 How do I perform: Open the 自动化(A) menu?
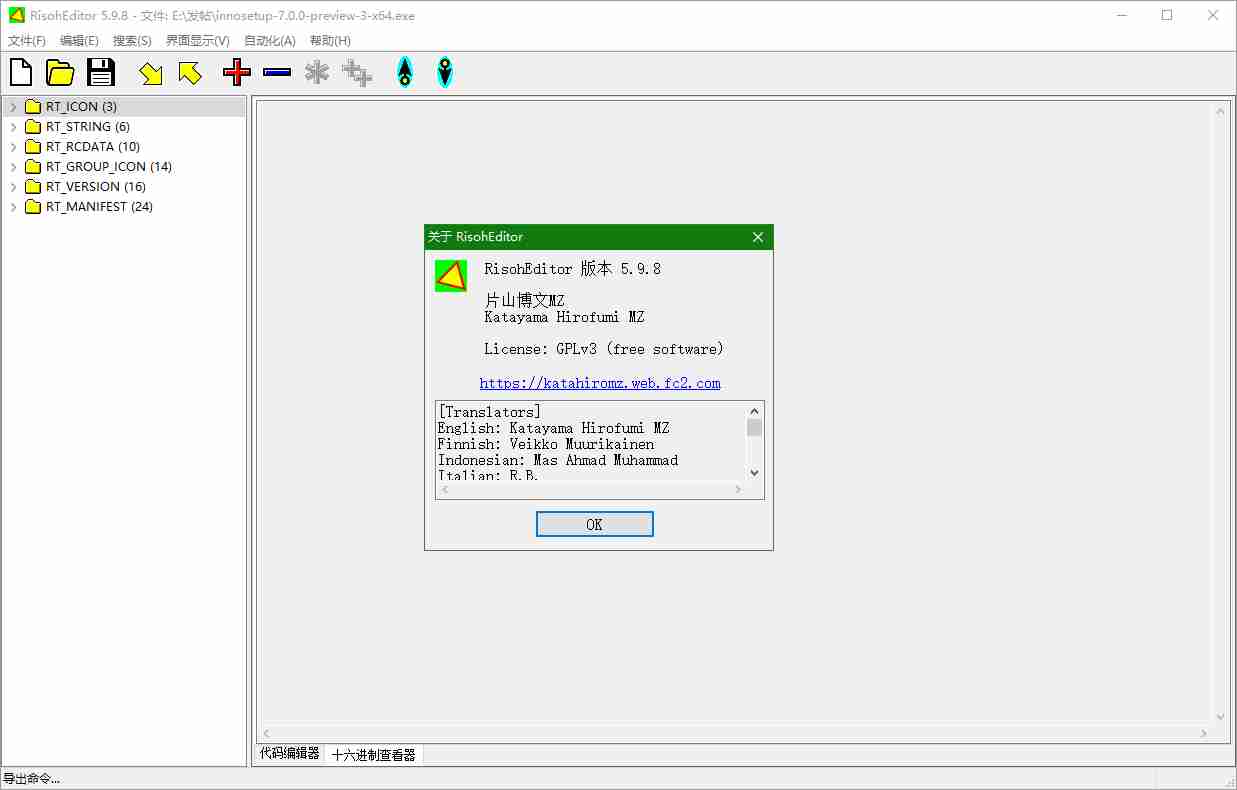tap(270, 41)
